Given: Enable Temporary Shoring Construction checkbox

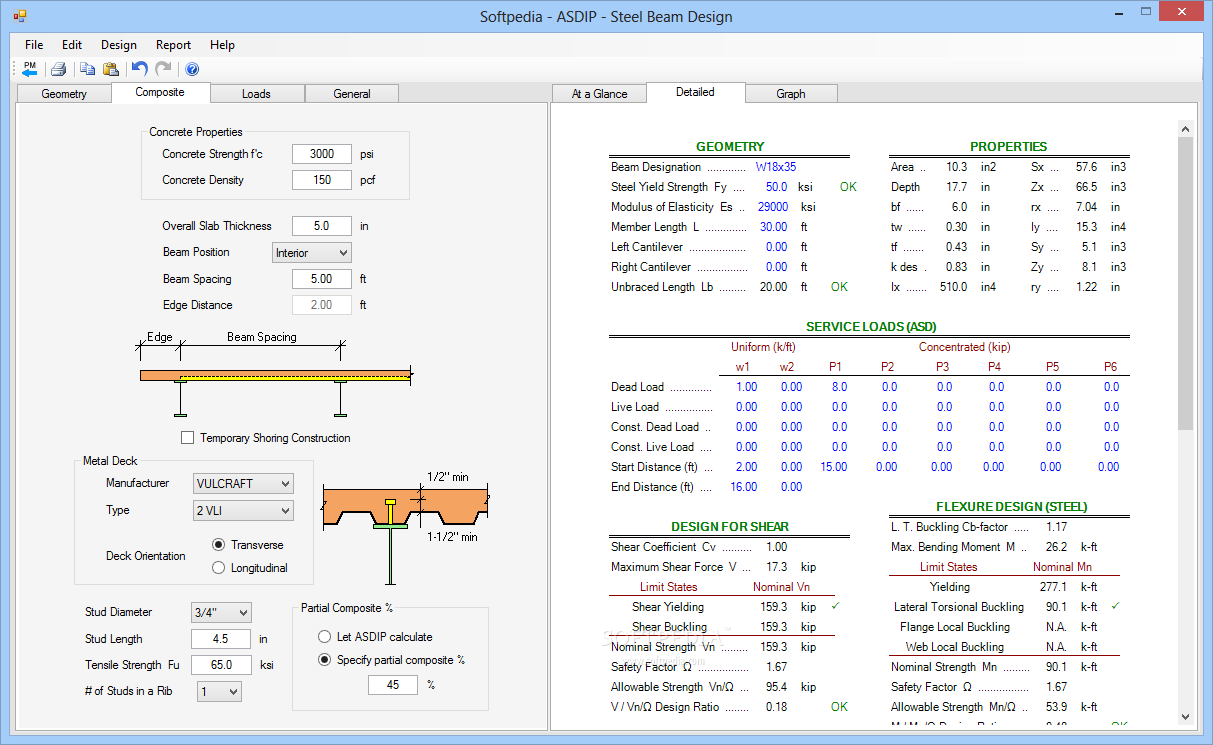Looking at the screenshot, I should tap(187, 438).
